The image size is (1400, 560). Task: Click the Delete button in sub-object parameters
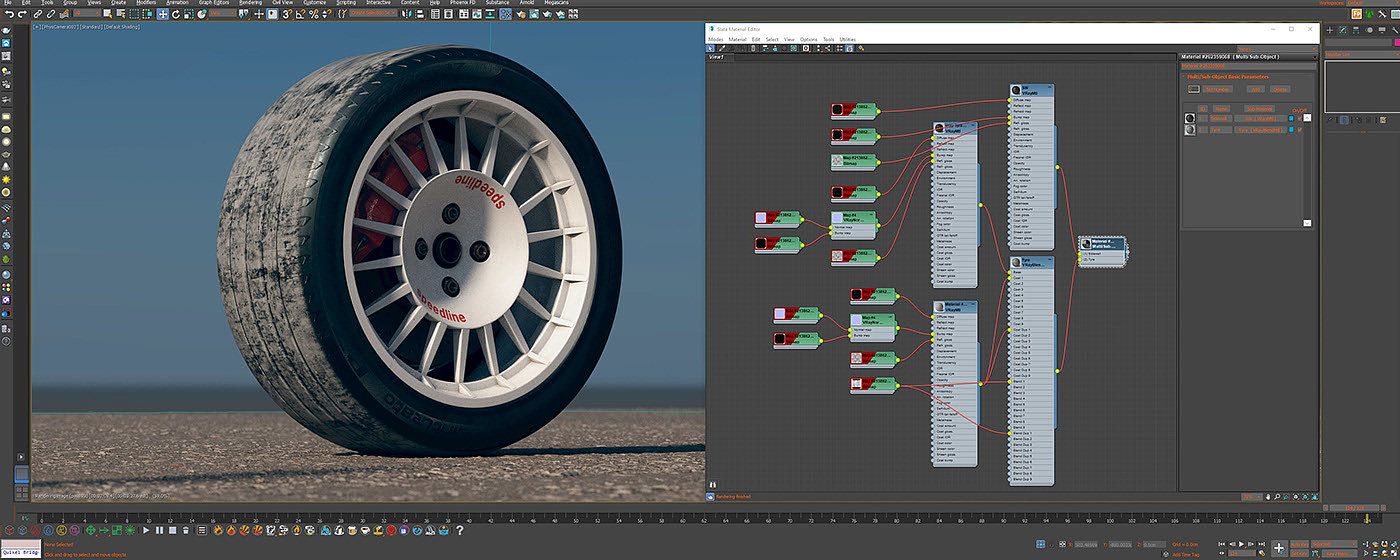(x=1279, y=89)
